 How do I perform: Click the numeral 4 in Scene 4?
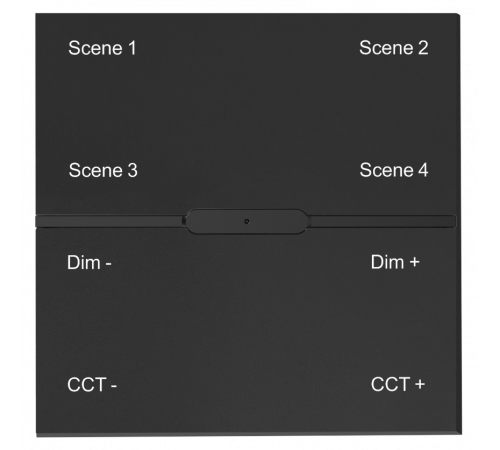click(x=423, y=170)
